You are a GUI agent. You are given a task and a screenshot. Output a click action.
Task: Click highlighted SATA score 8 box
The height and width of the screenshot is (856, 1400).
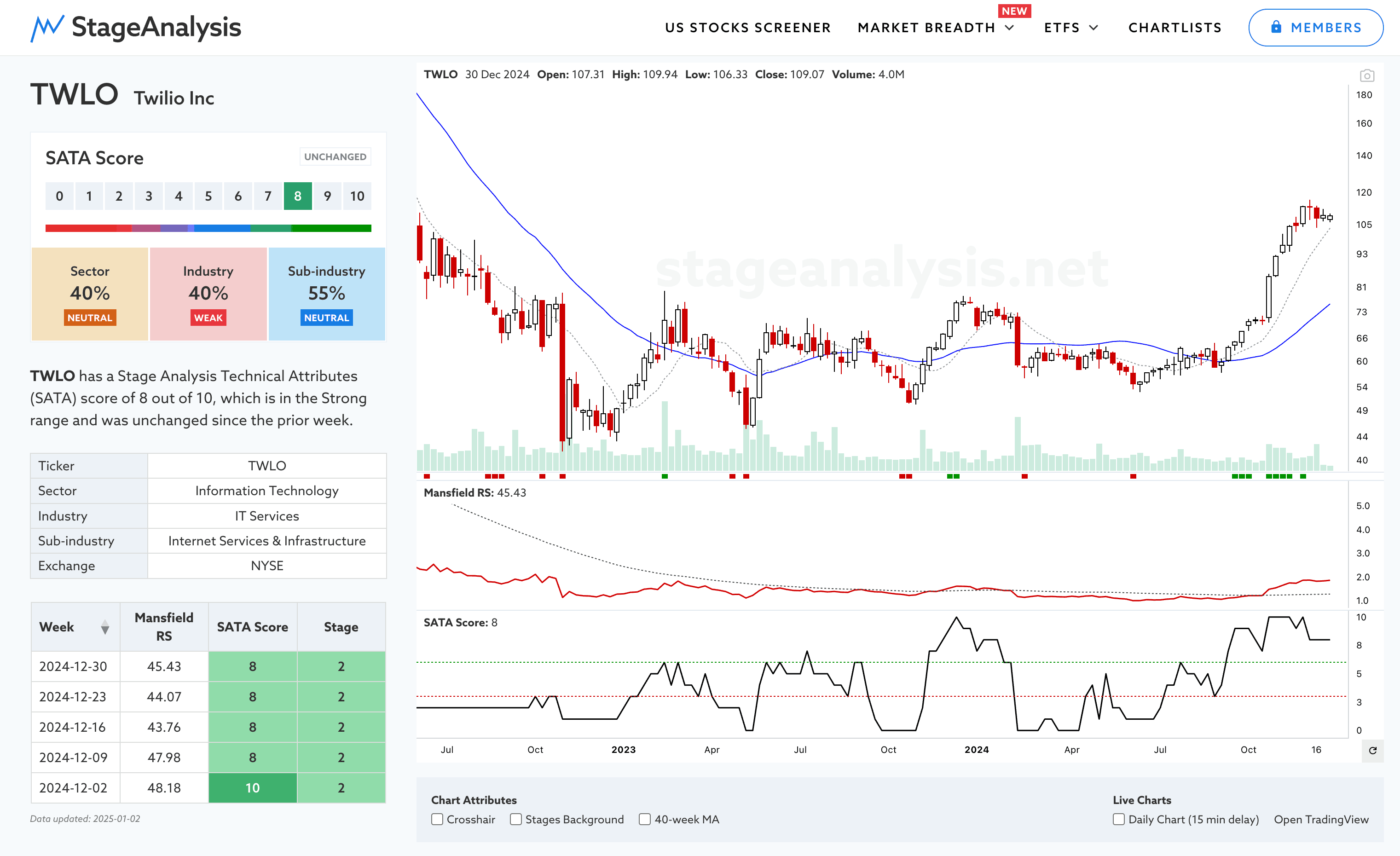pyautogui.click(x=298, y=196)
